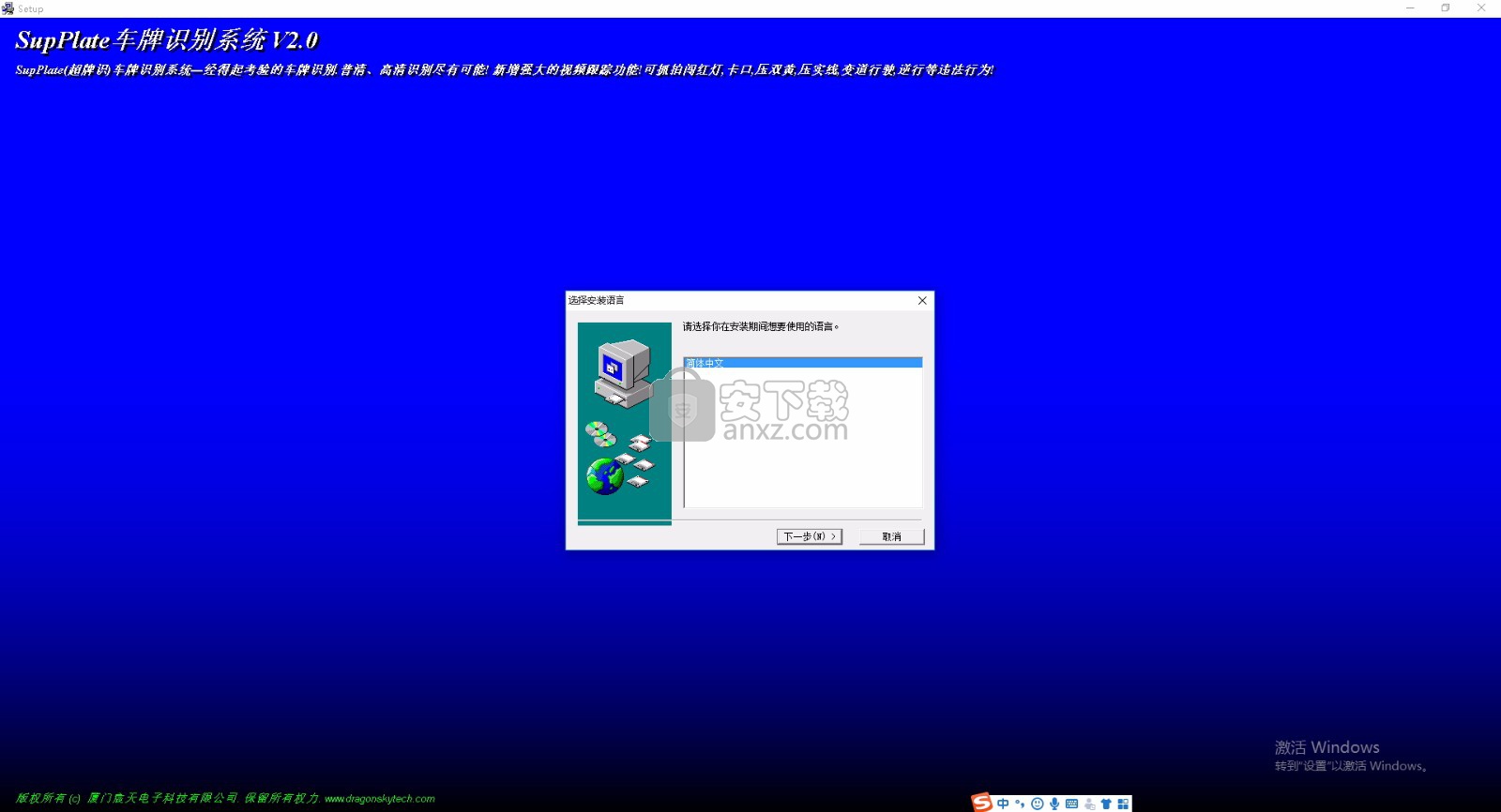Switch punctuation mode in Sogou toolbar
This screenshot has width=1501, height=812.
tap(1020, 804)
